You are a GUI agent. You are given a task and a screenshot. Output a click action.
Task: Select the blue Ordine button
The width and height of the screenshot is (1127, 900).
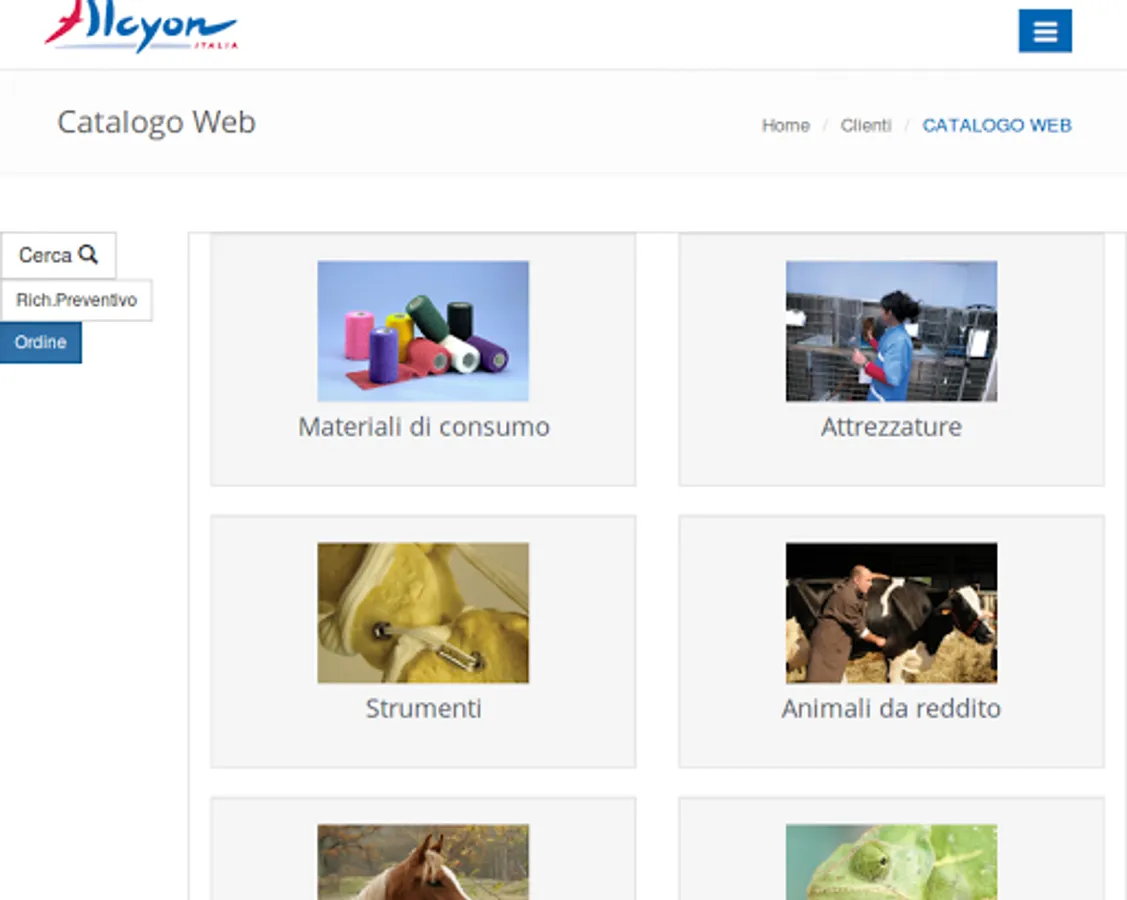[x=40, y=342]
